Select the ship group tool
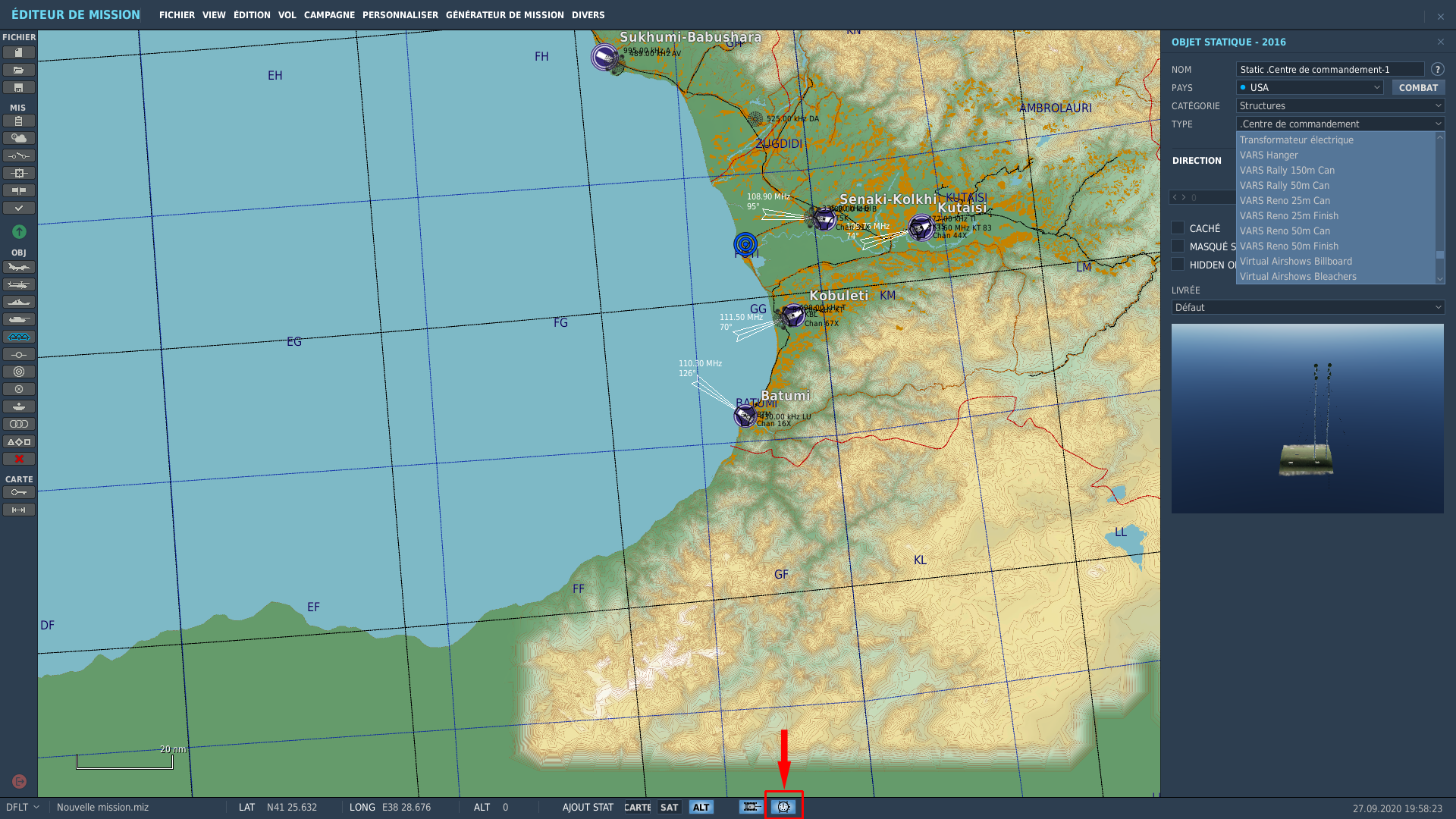This screenshot has width=1456, height=819. (x=19, y=302)
